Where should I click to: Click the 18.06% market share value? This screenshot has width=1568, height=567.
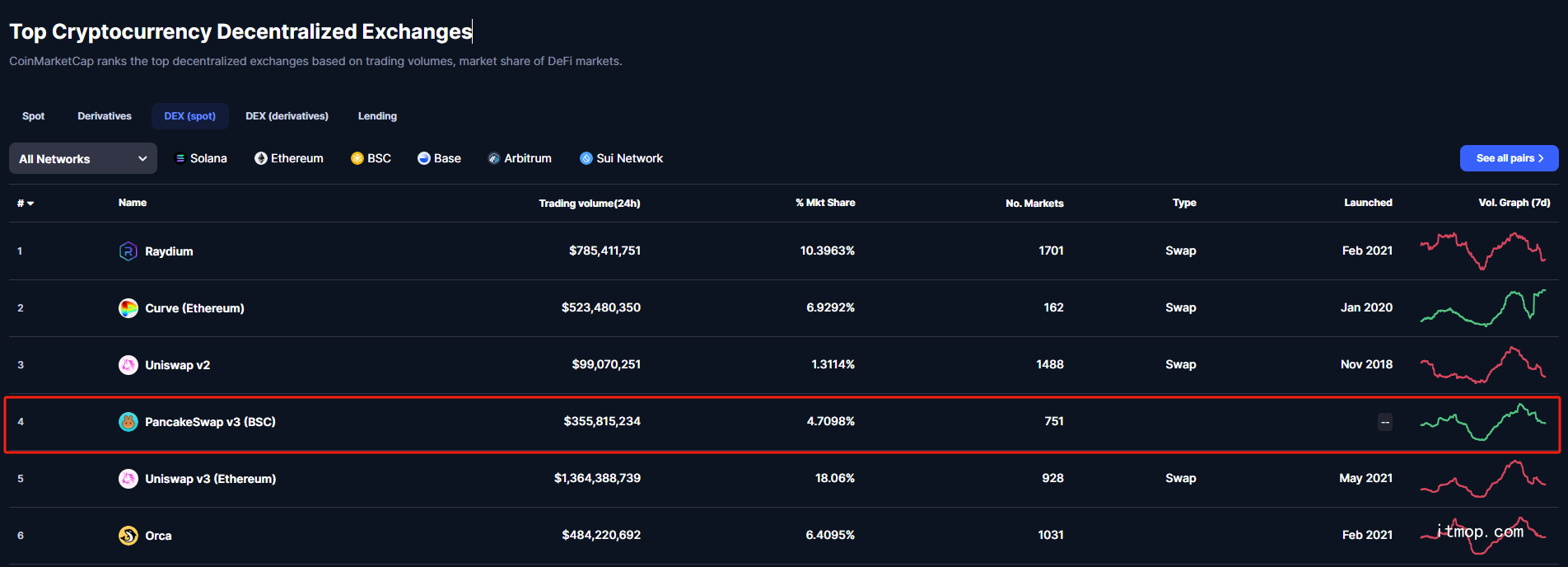pos(835,478)
